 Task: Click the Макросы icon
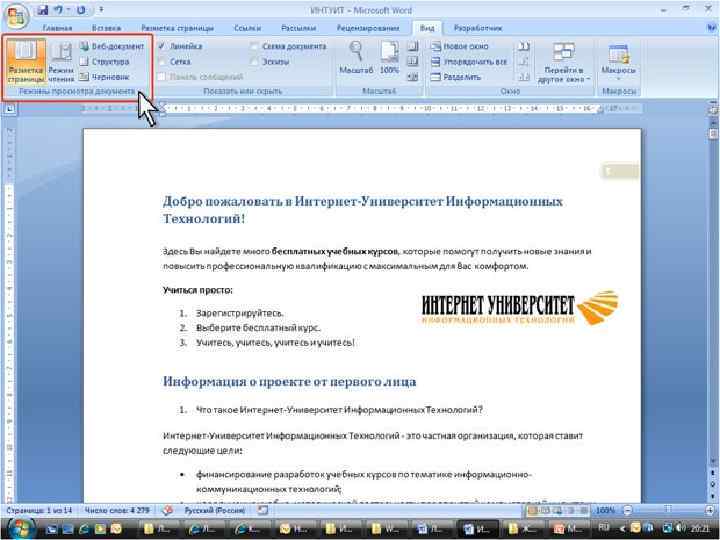coord(619,54)
